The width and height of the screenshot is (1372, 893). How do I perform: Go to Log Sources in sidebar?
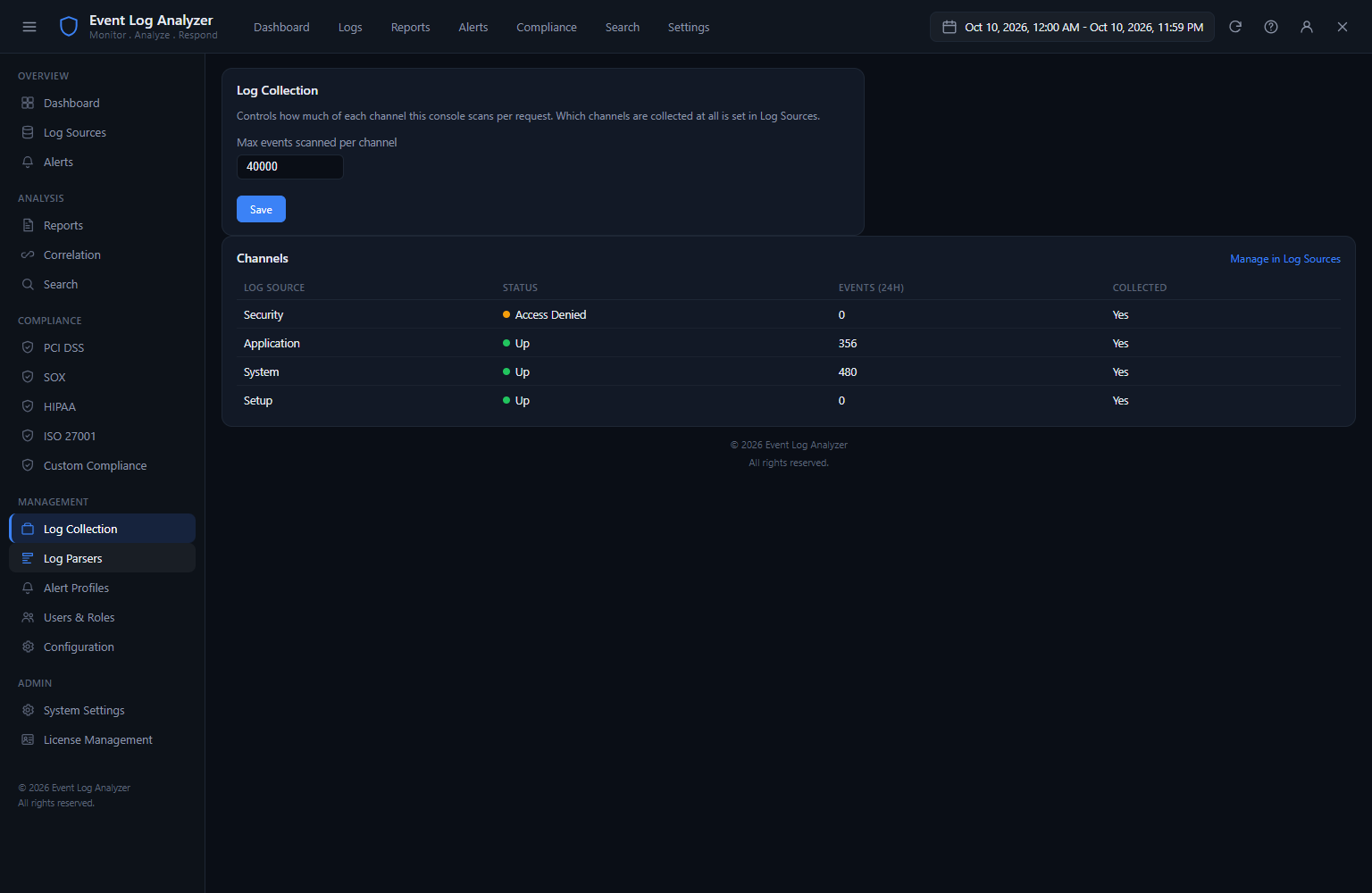coord(102,132)
